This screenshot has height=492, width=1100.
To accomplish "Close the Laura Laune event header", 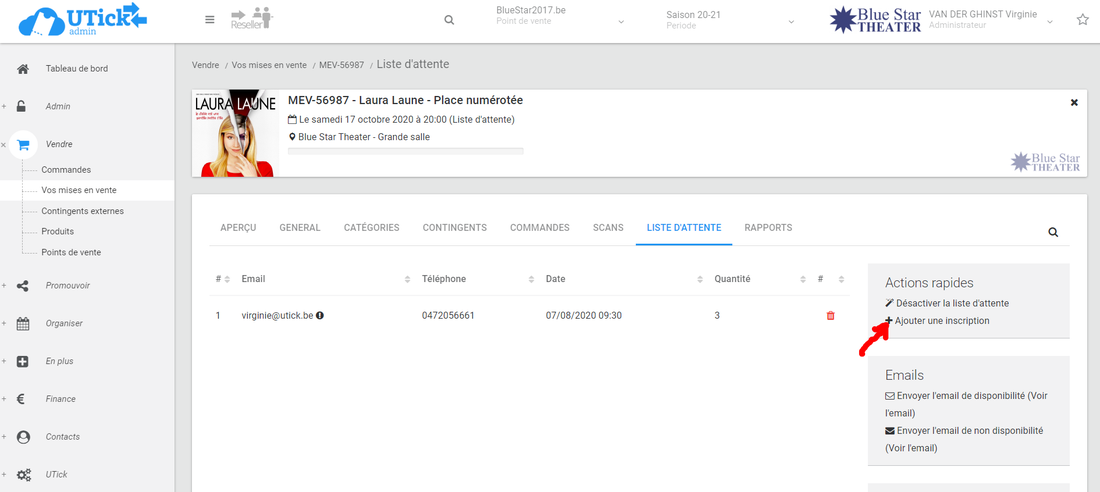I will click(x=1074, y=102).
